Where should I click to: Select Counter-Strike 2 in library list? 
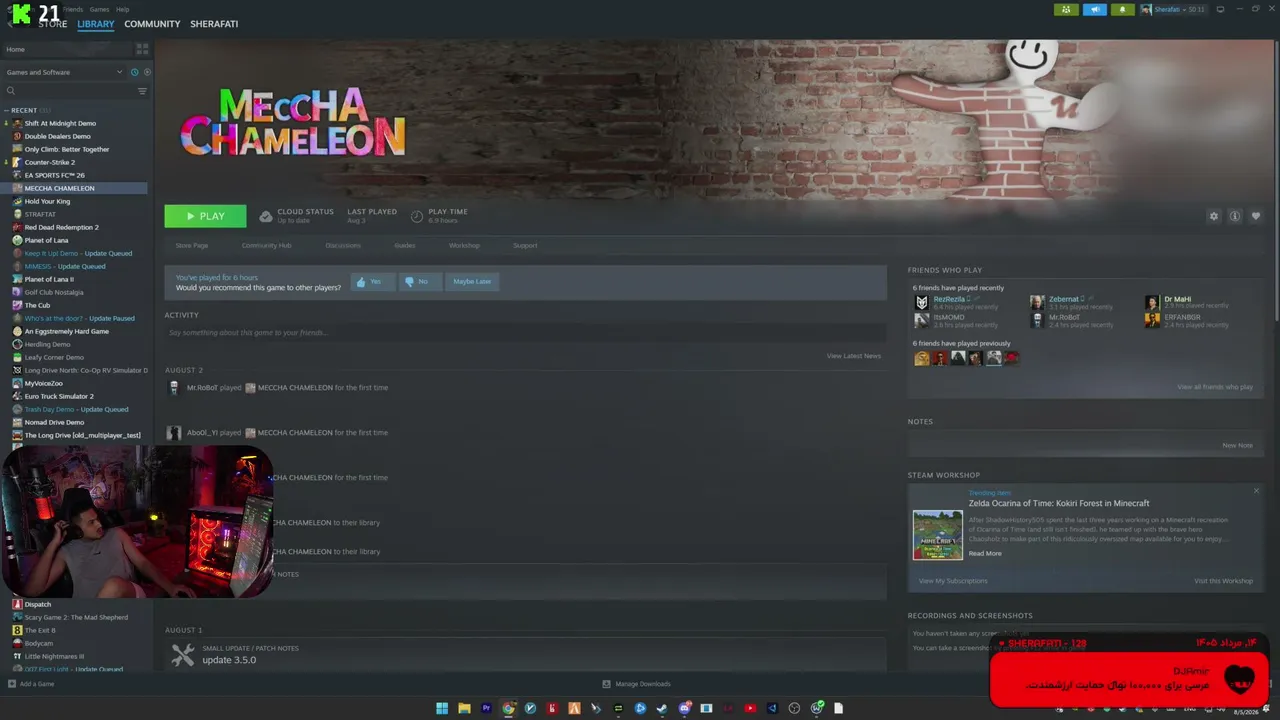50,162
